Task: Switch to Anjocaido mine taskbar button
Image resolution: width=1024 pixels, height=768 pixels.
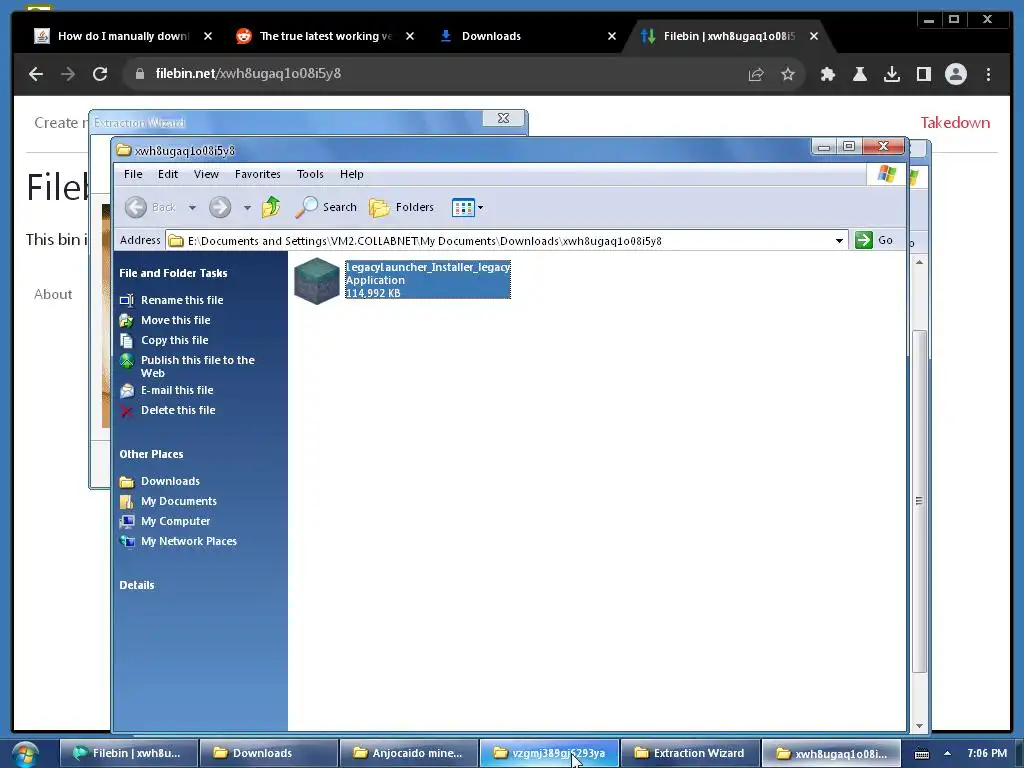Action: pos(408,753)
